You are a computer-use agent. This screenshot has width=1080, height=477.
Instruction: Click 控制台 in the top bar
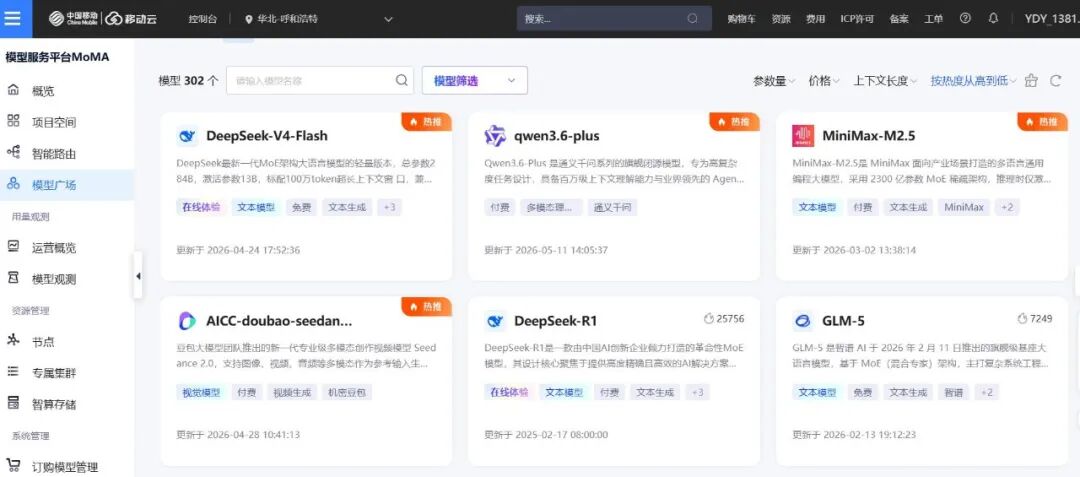(202, 19)
